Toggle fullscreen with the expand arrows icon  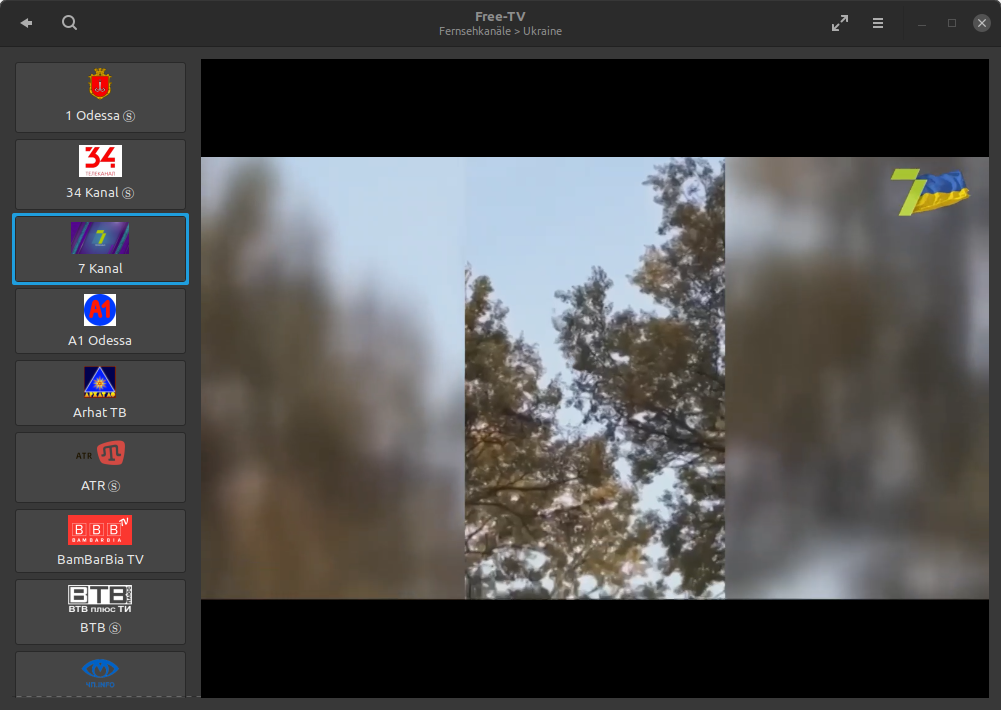840,23
